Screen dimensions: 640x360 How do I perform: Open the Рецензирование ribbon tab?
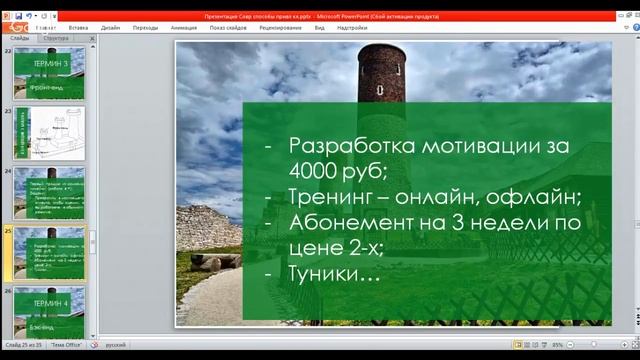[x=280, y=28]
